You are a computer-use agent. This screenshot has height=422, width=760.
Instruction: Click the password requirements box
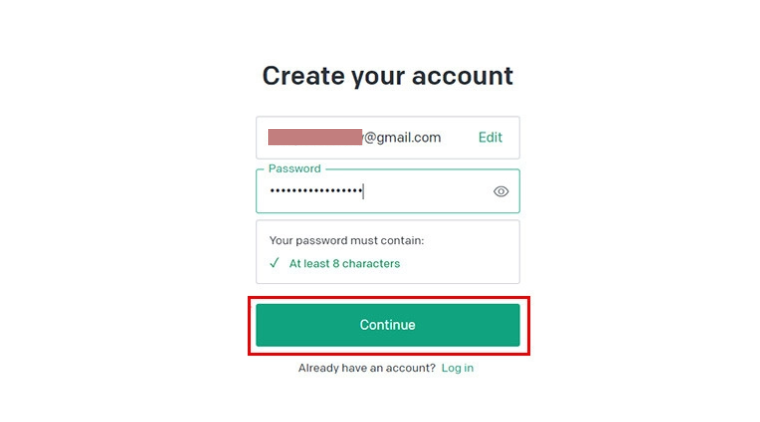click(x=388, y=252)
